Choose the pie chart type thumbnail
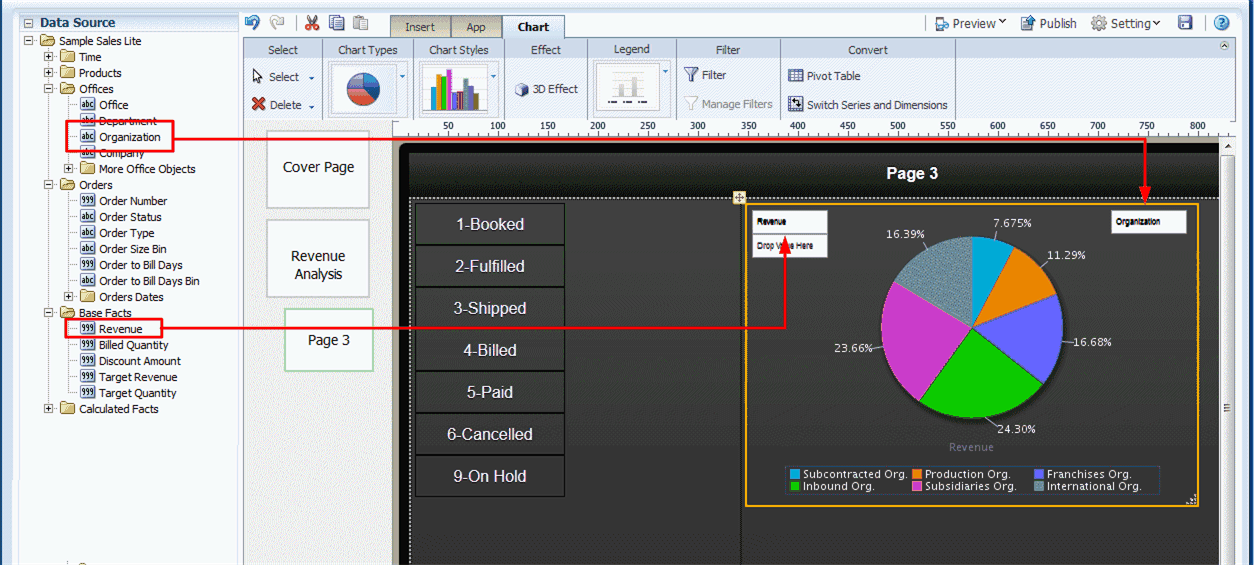This screenshot has height=565, width=1254. tap(363, 90)
